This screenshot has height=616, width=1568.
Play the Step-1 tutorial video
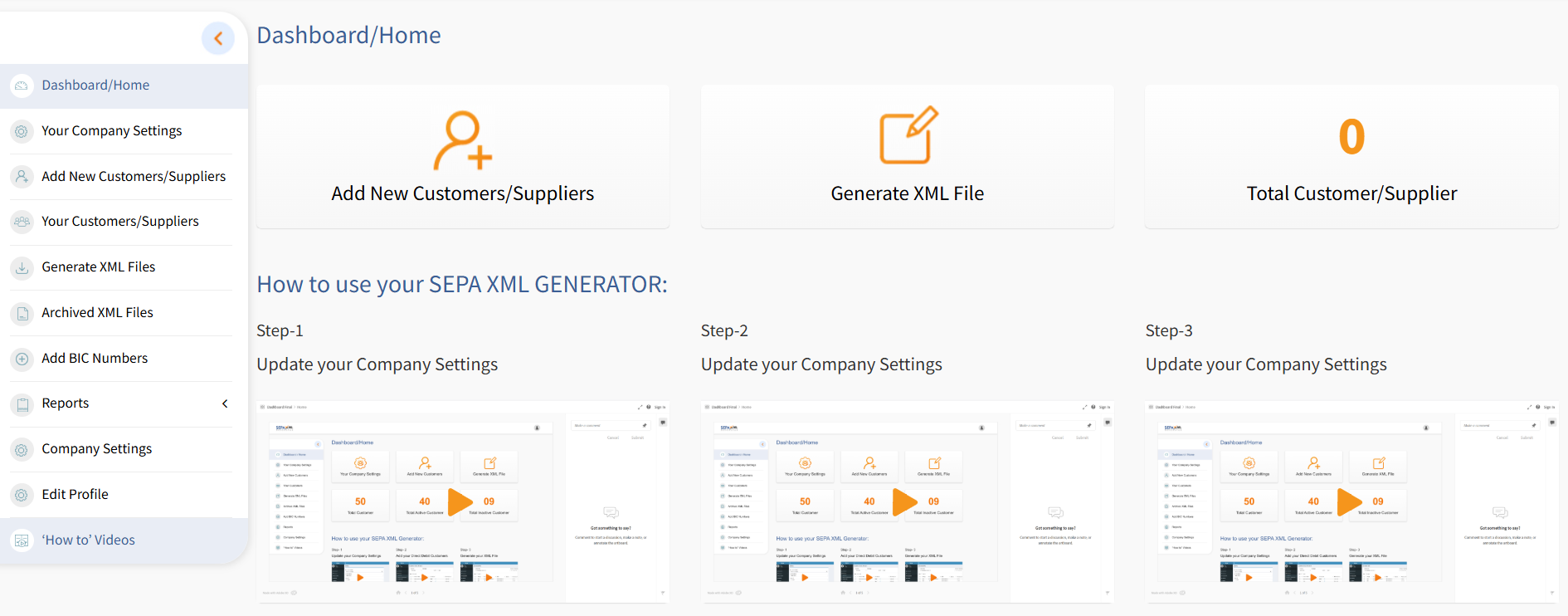tap(460, 502)
